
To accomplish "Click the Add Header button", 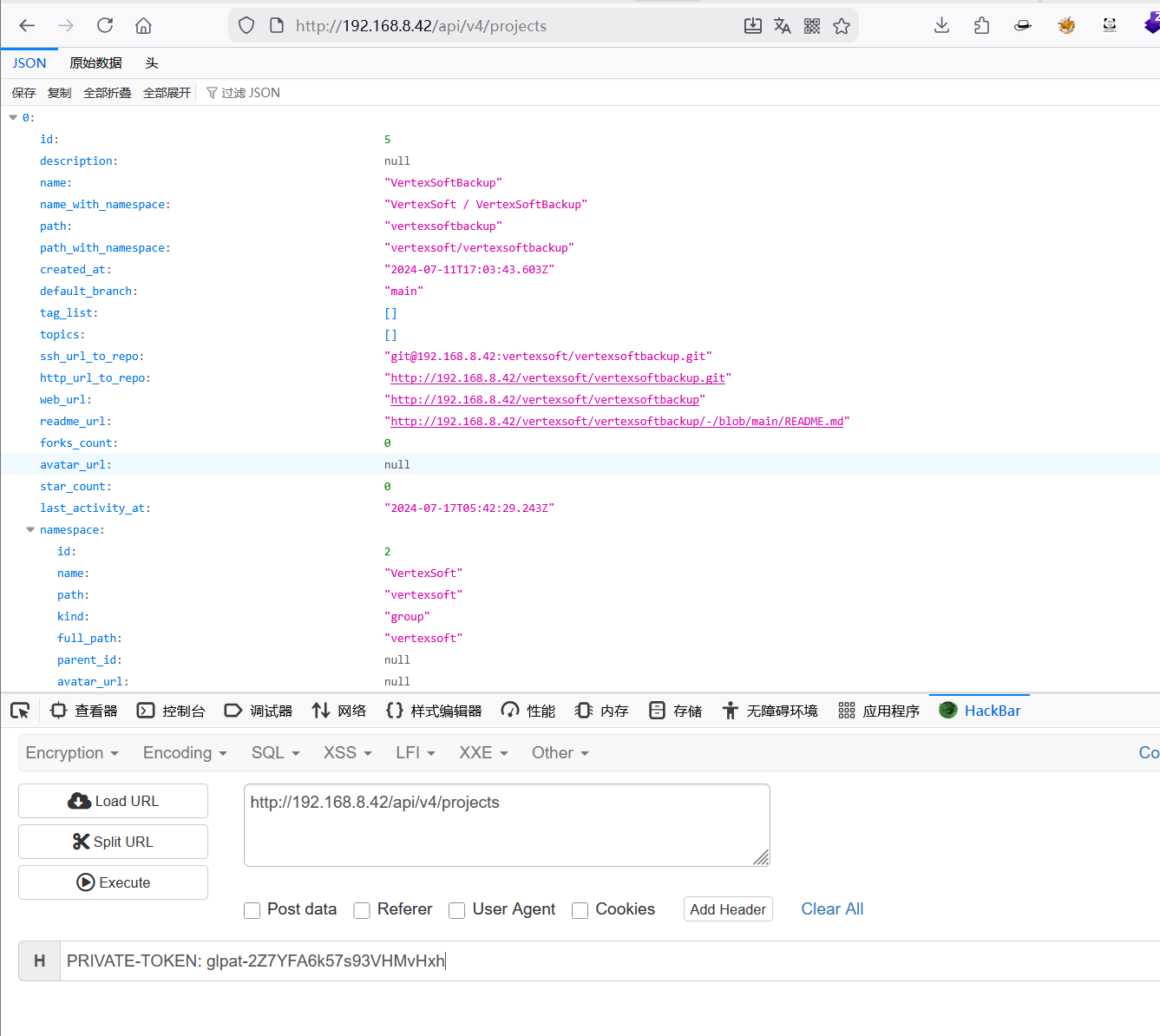I will [728, 909].
